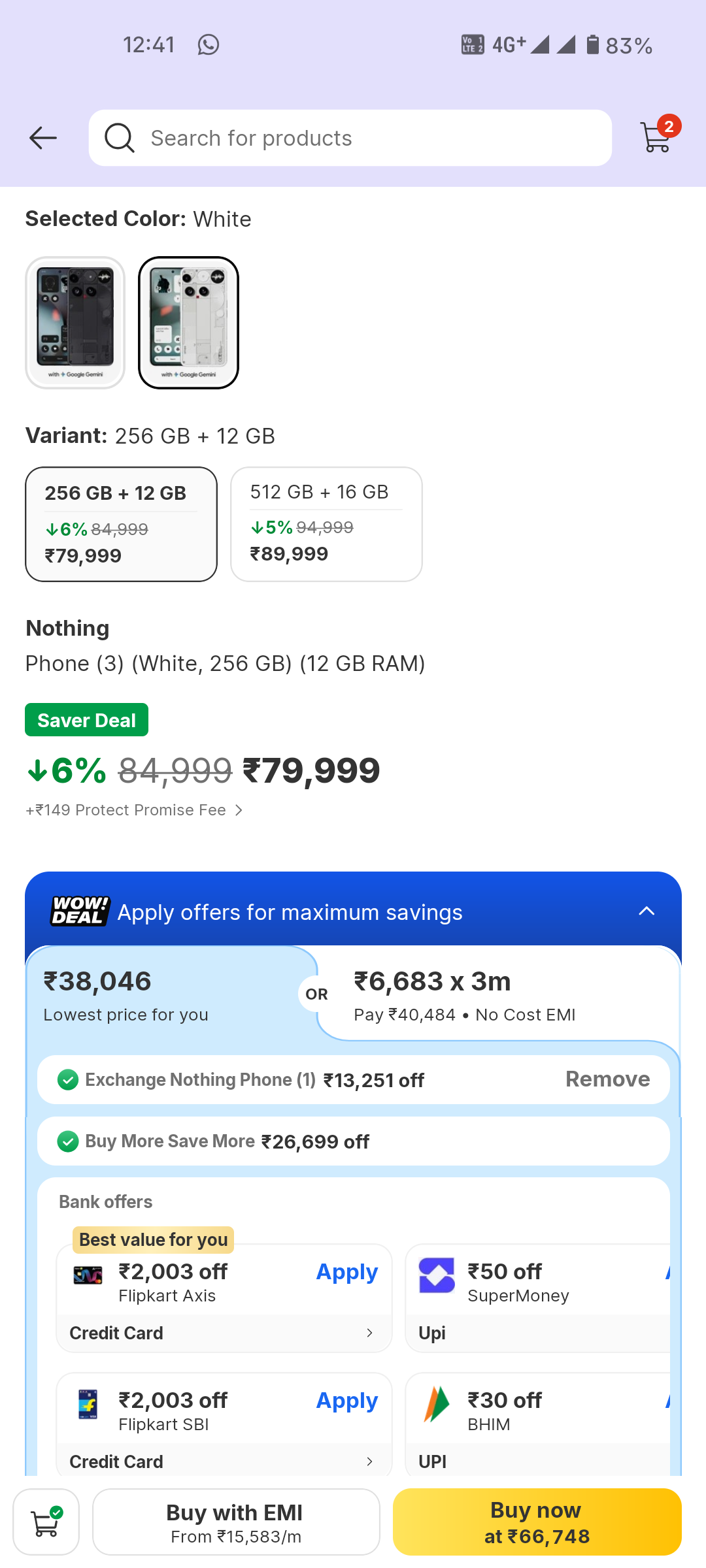
Task: Select the 512 GB + 16 GB variant
Action: point(326,524)
